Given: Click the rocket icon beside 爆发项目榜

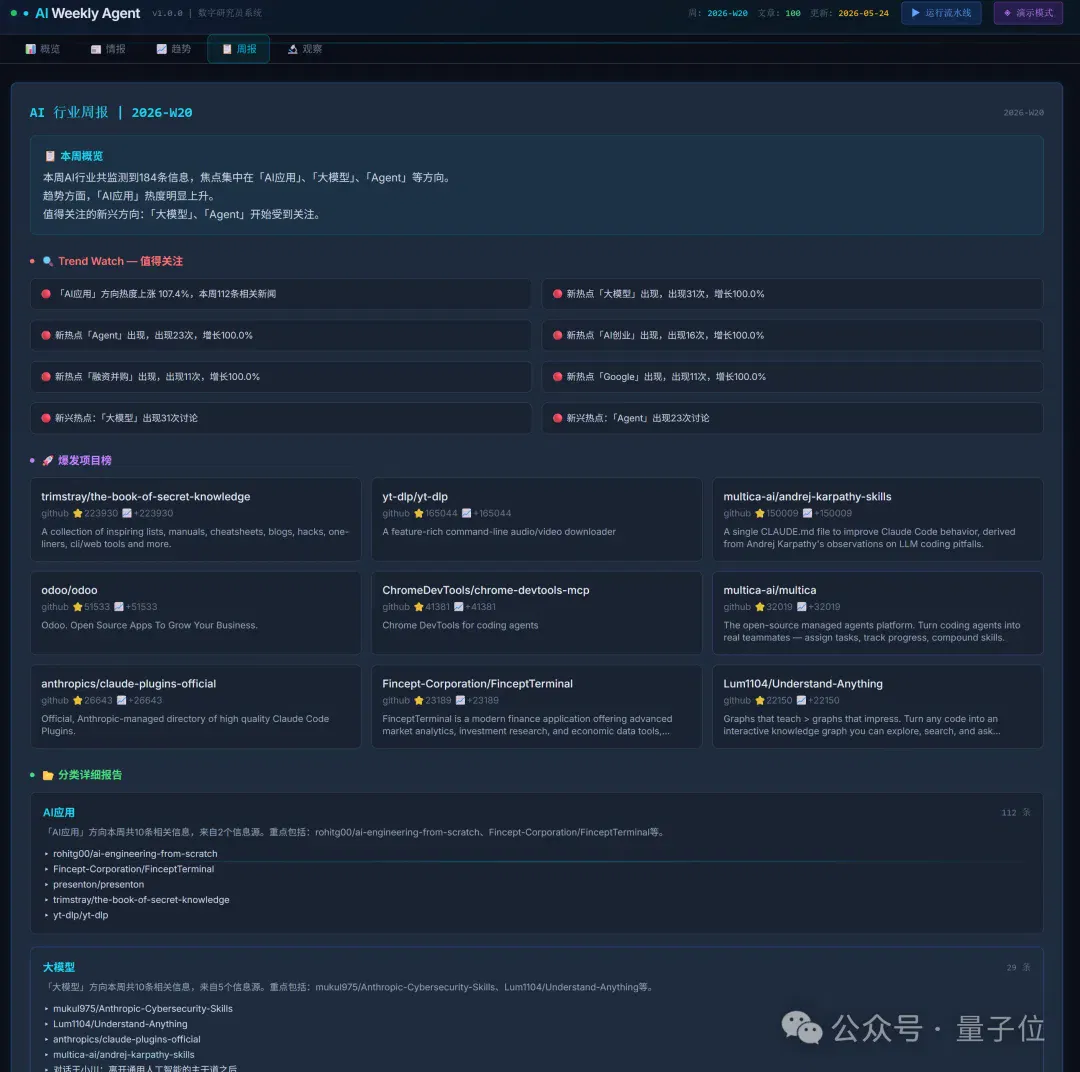Looking at the screenshot, I should (48, 460).
